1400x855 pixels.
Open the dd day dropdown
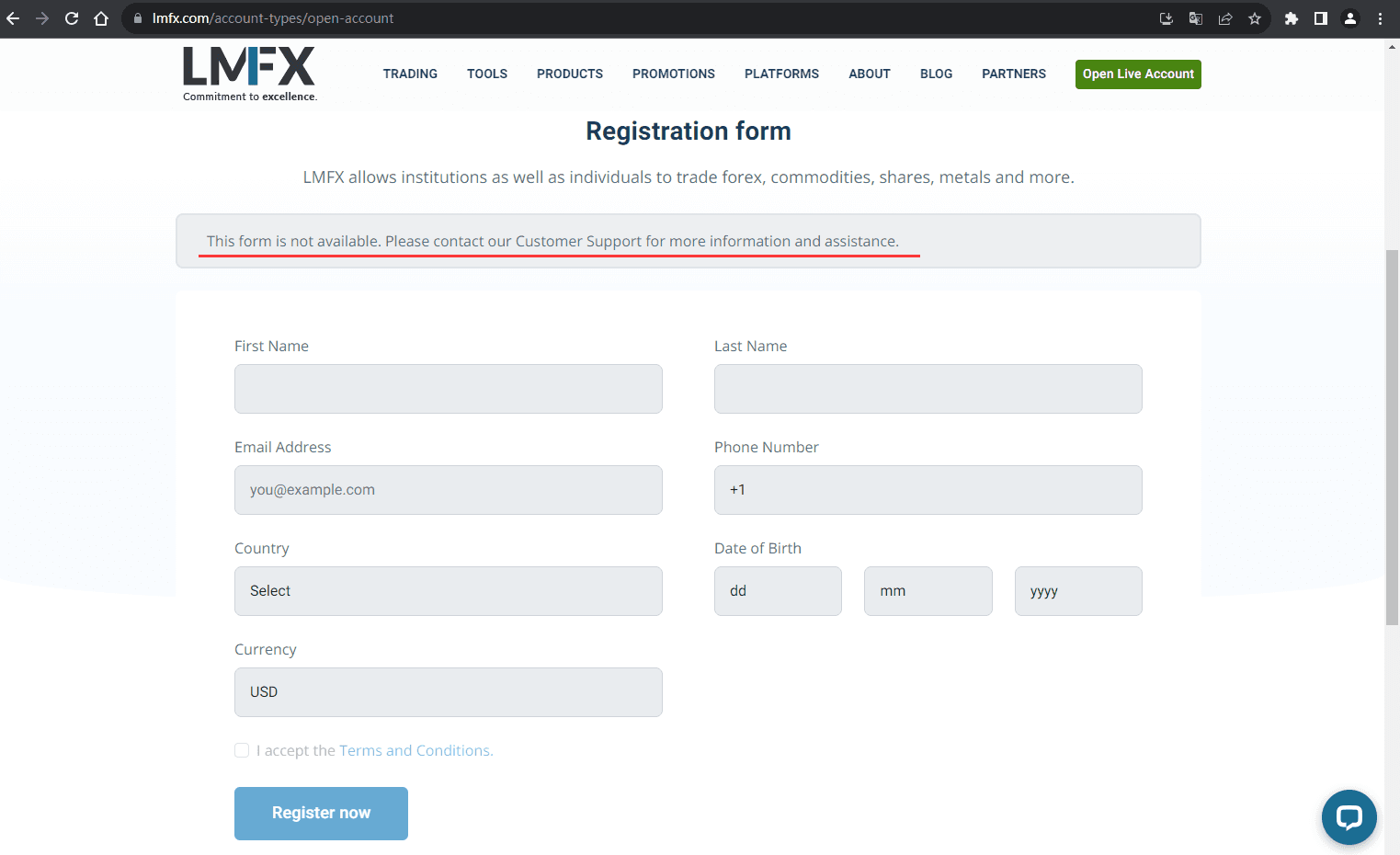pyautogui.click(x=778, y=591)
